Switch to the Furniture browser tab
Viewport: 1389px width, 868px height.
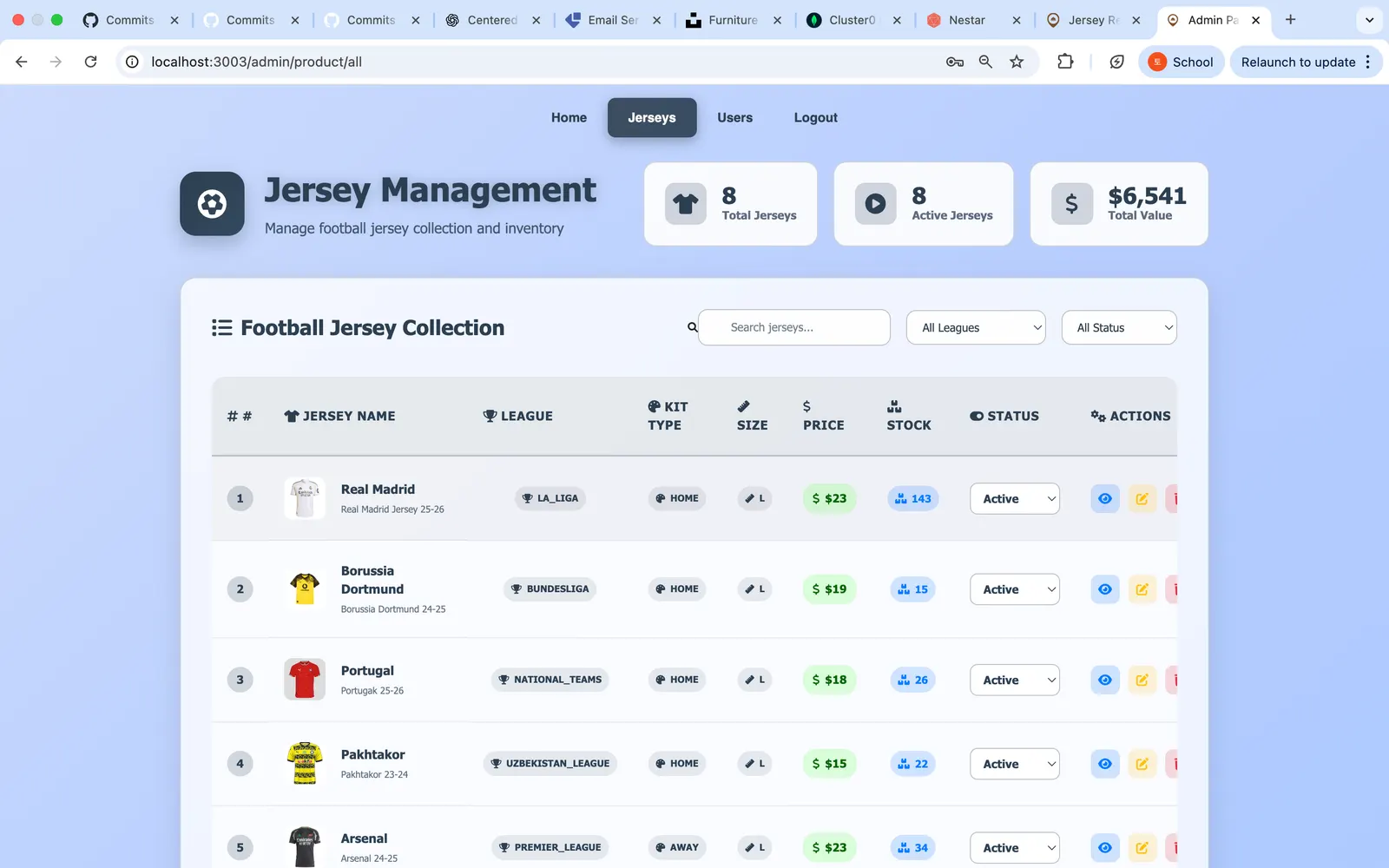pos(734,20)
